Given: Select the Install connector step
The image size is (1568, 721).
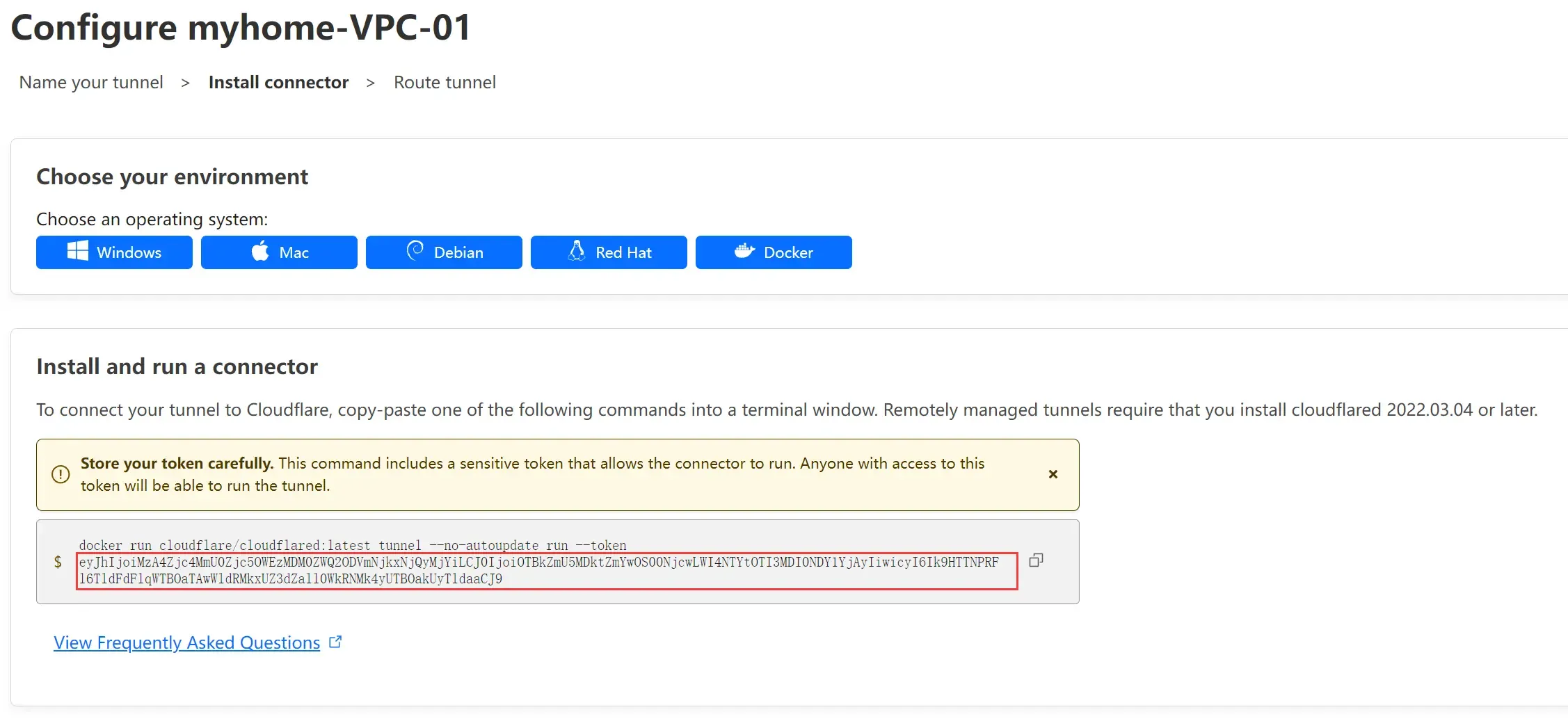Looking at the screenshot, I should point(278,82).
